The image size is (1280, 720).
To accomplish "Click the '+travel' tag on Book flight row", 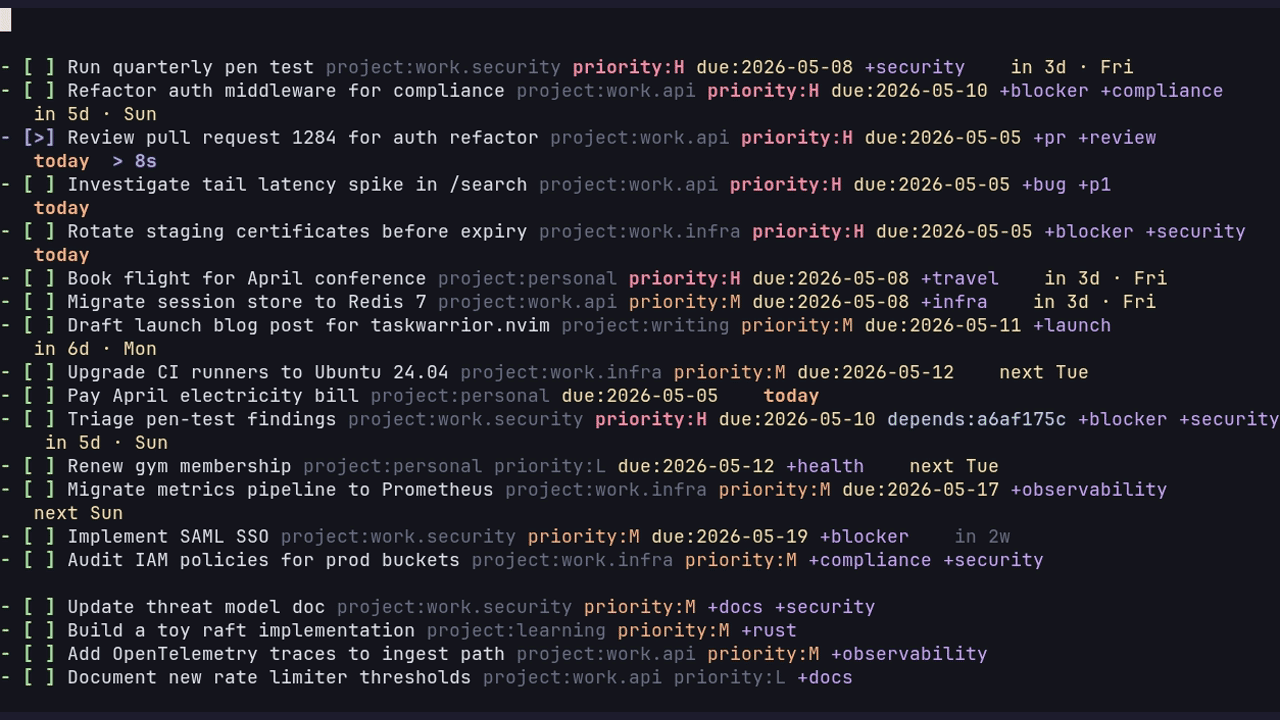I will (959, 279).
